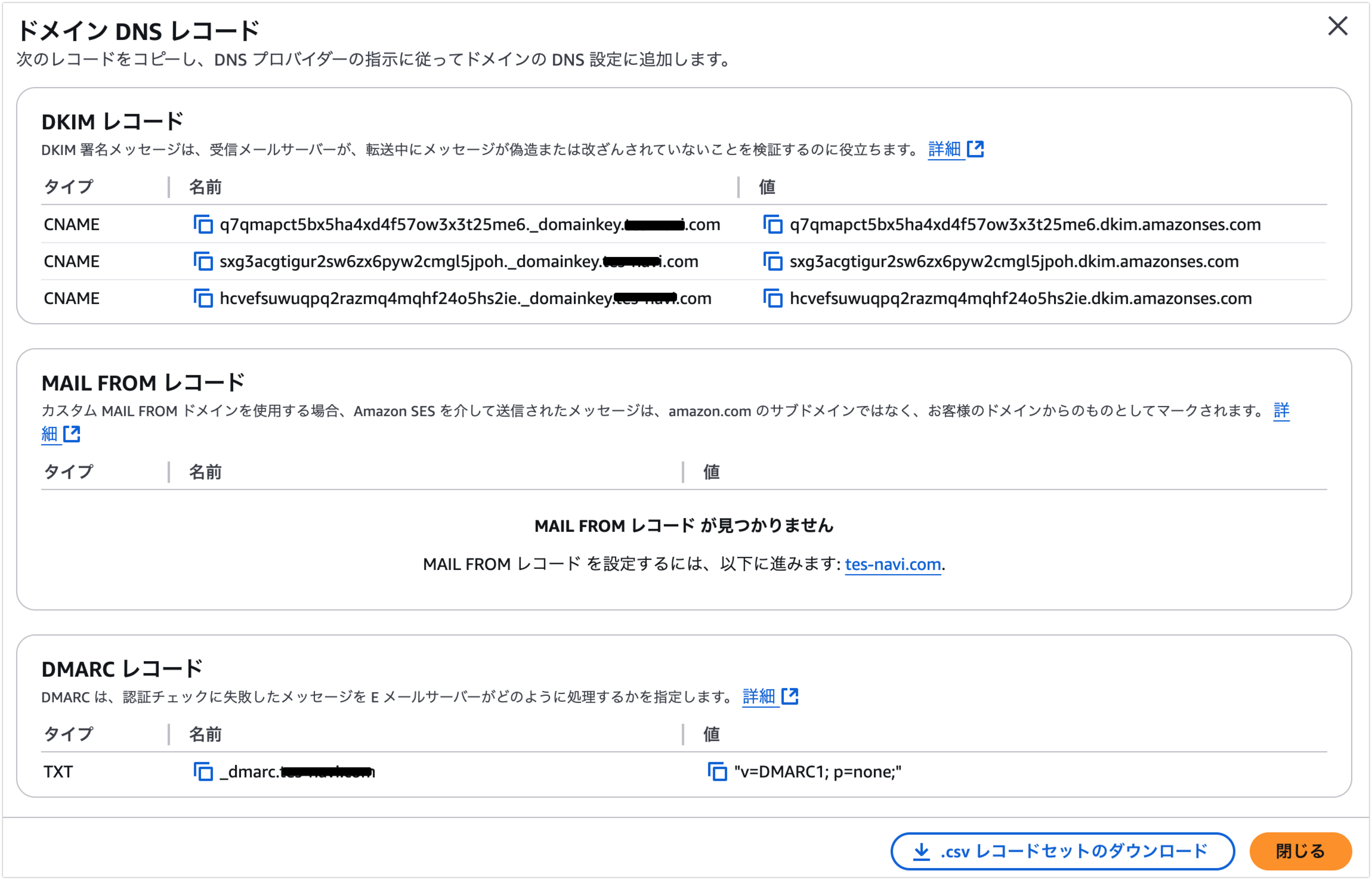Copy the _dmarc TXT record name
Screen dimensions: 1372x880
point(203,772)
